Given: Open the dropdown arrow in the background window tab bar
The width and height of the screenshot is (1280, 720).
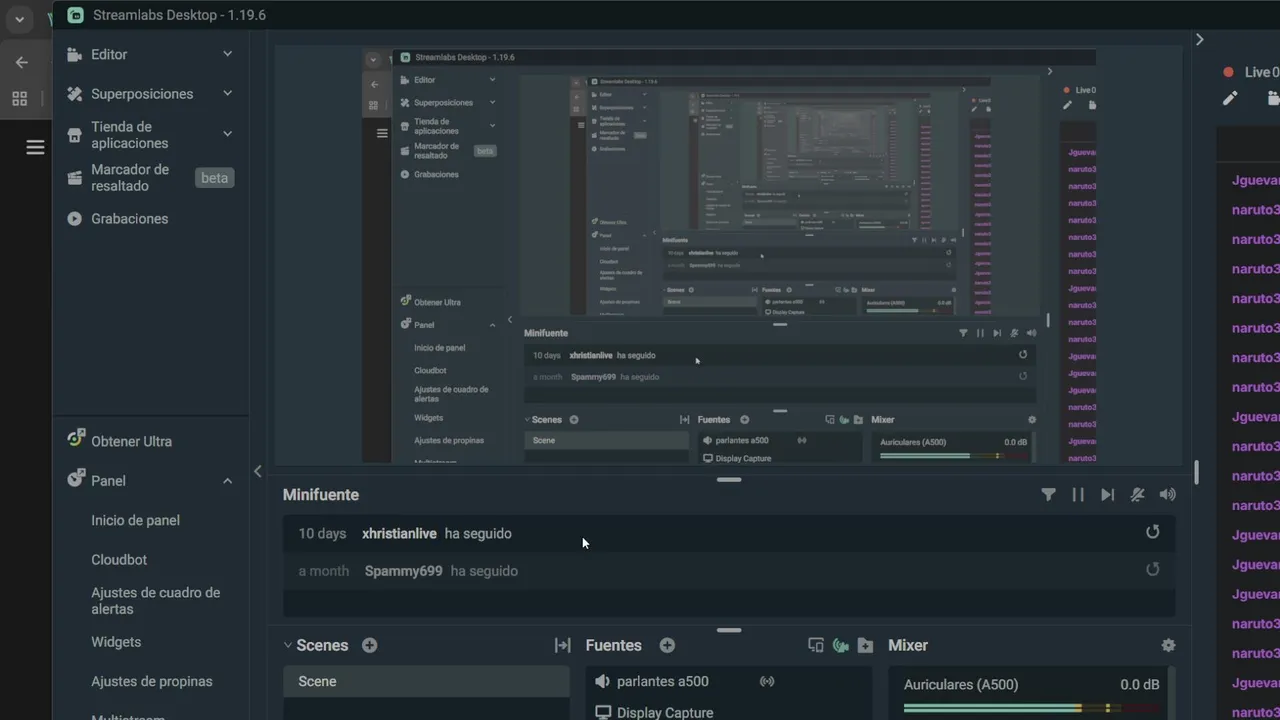Looking at the screenshot, I should pyautogui.click(x=19, y=19).
